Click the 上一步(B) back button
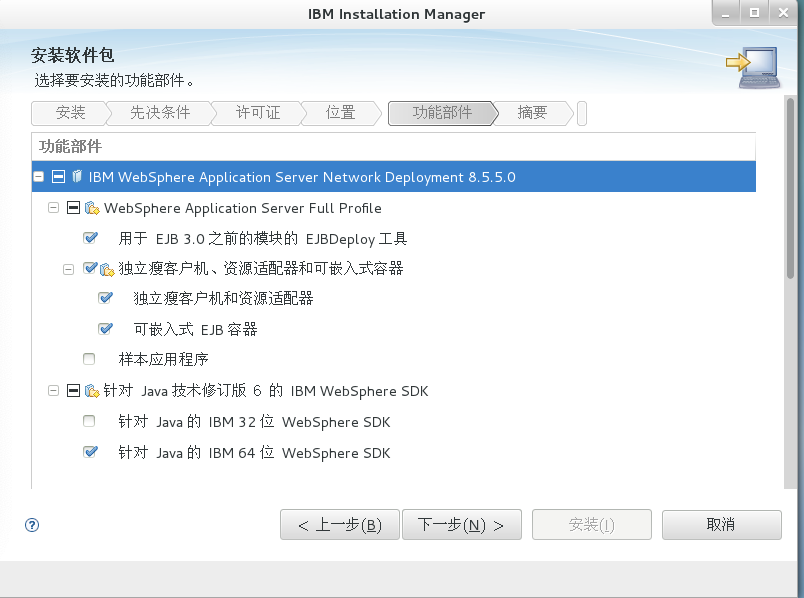Screen dimensions: 804x598 [x=339, y=525]
